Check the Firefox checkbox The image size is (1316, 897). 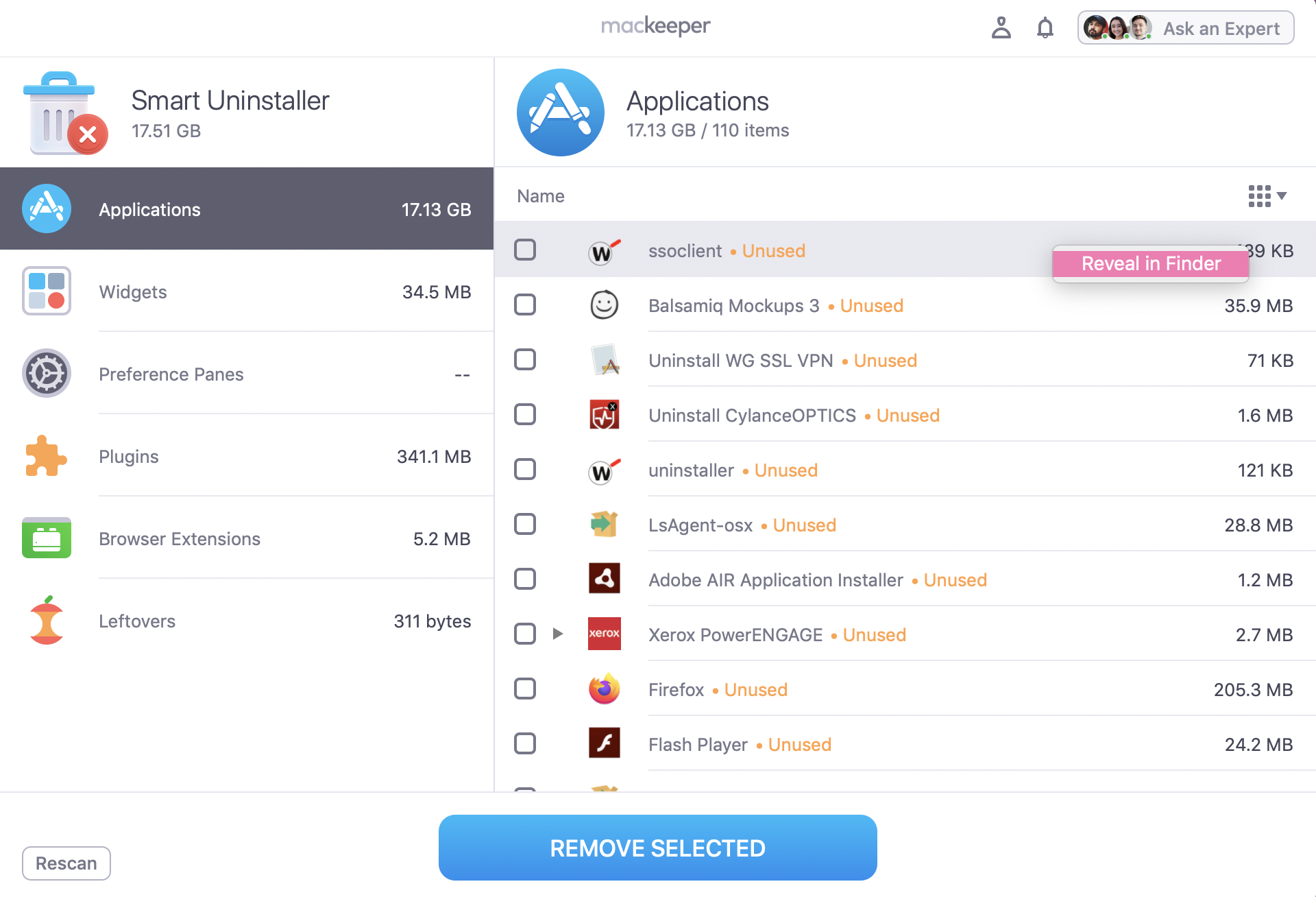tap(525, 689)
